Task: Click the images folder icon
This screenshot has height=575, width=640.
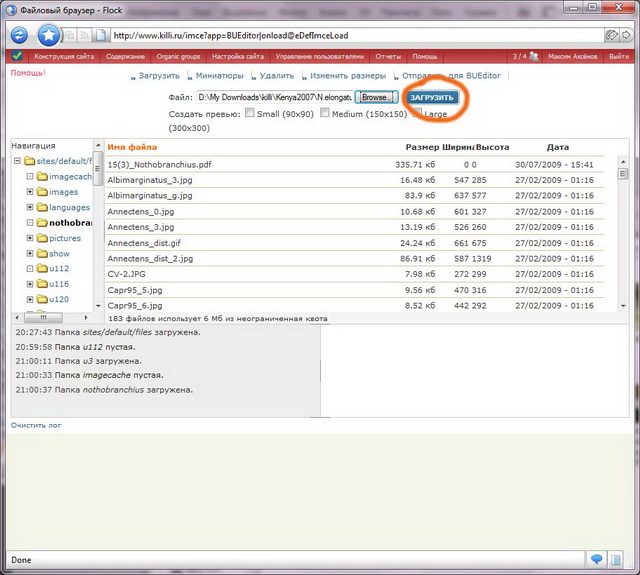Action: pyautogui.click(x=42, y=192)
